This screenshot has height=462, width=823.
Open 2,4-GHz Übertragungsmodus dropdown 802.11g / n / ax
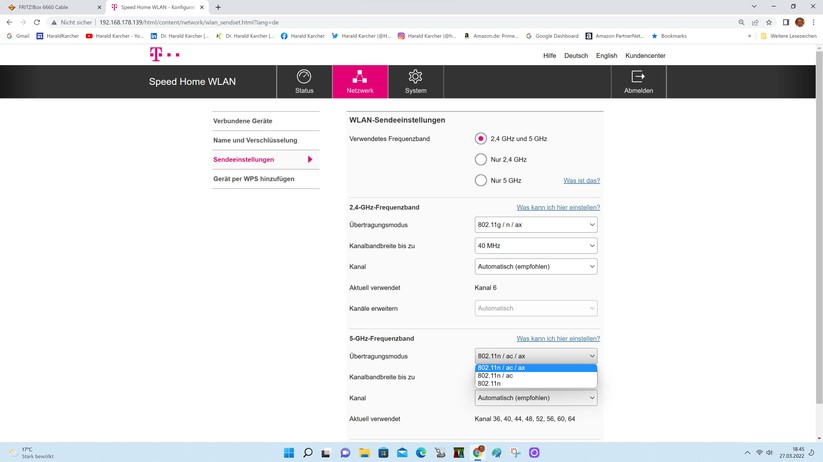[x=536, y=225]
